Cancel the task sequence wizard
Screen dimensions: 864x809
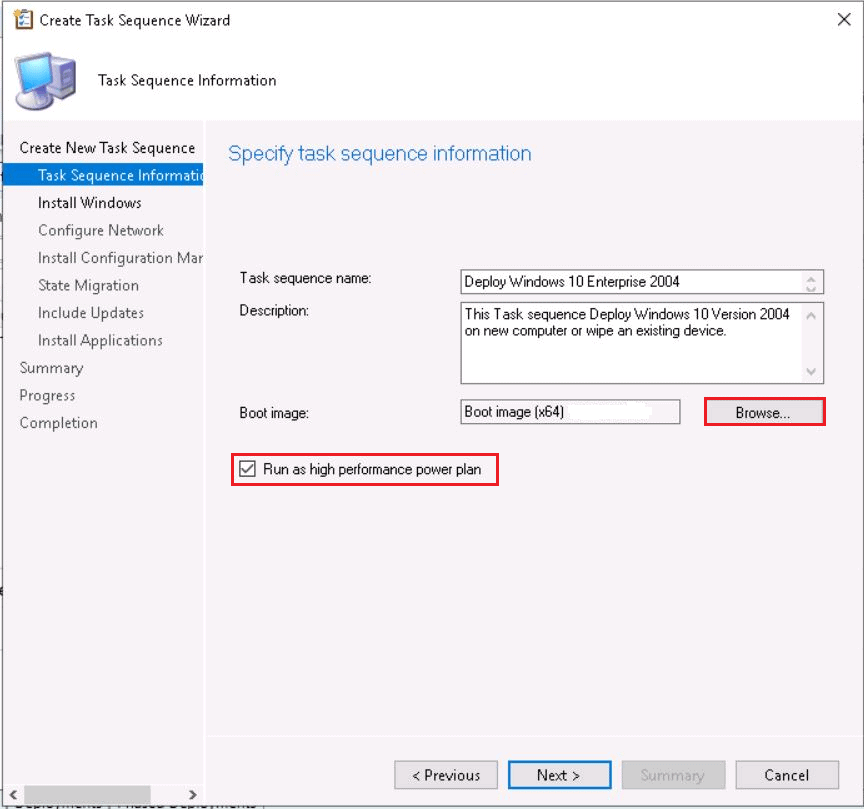tap(787, 775)
